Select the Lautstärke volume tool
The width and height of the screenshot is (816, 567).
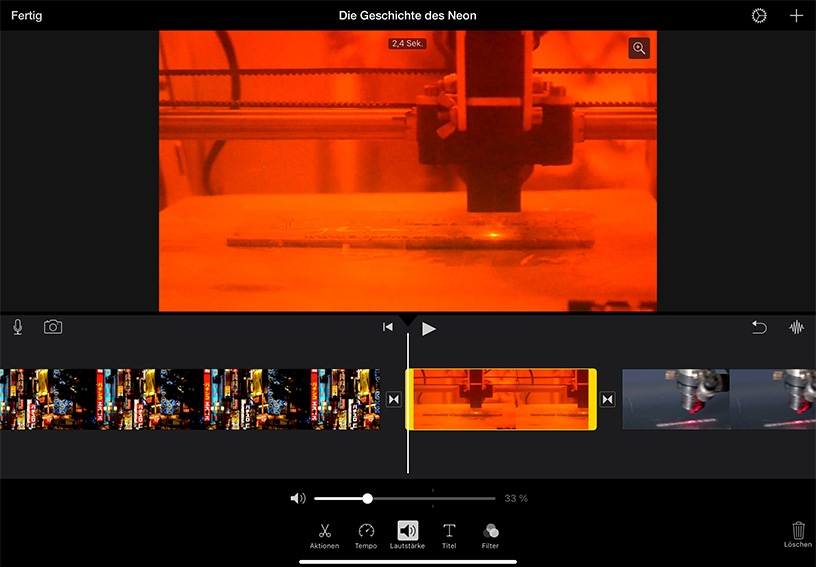click(x=407, y=535)
